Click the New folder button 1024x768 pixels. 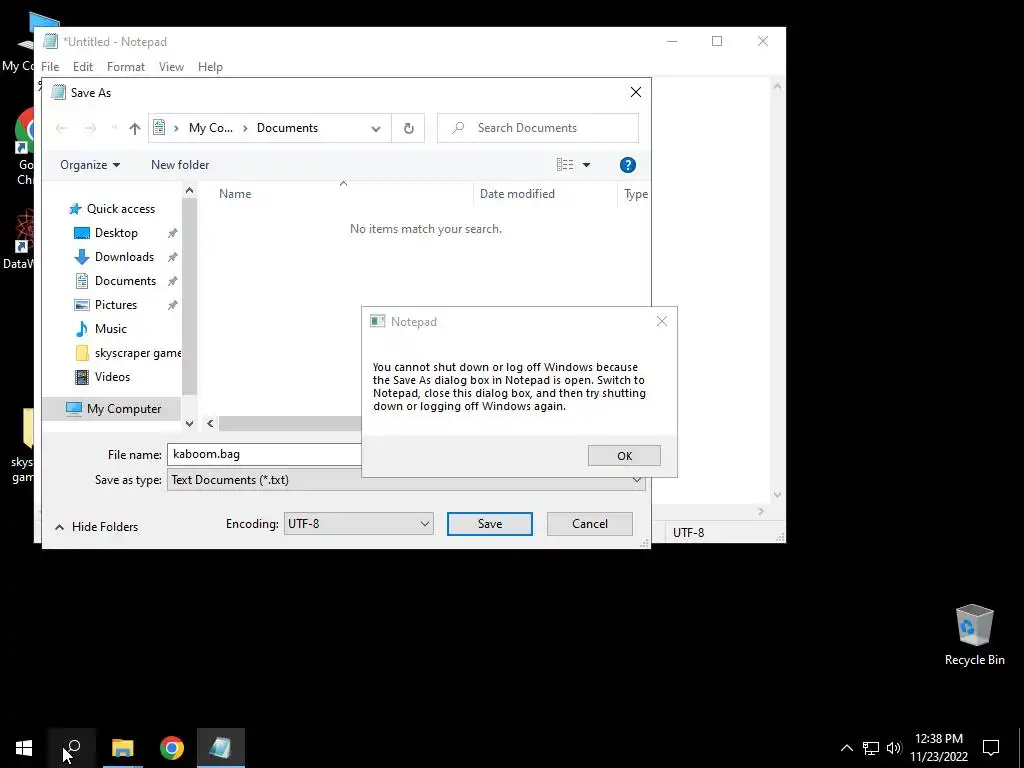[x=180, y=165]
